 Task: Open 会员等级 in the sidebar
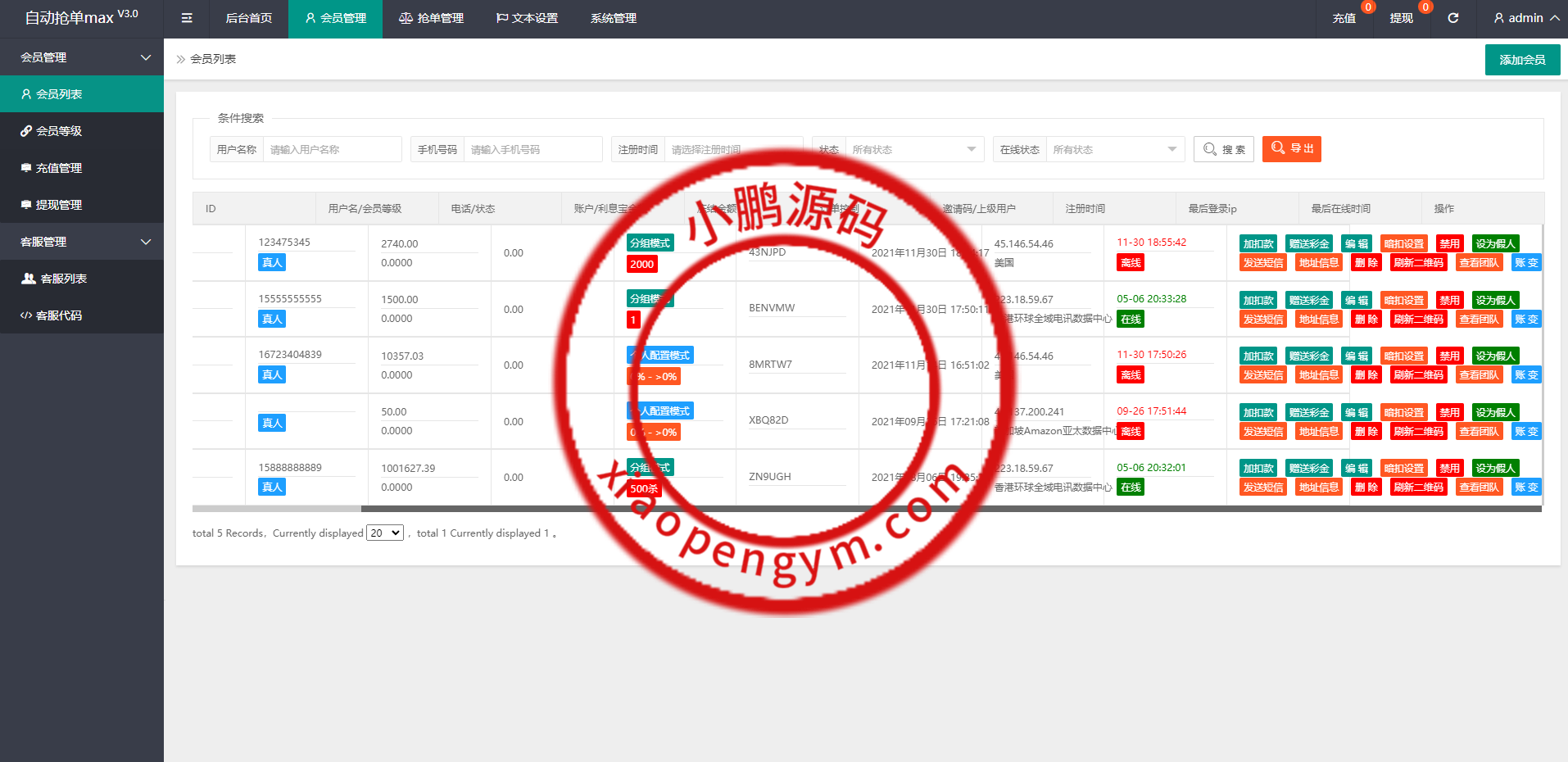(58, 131)
